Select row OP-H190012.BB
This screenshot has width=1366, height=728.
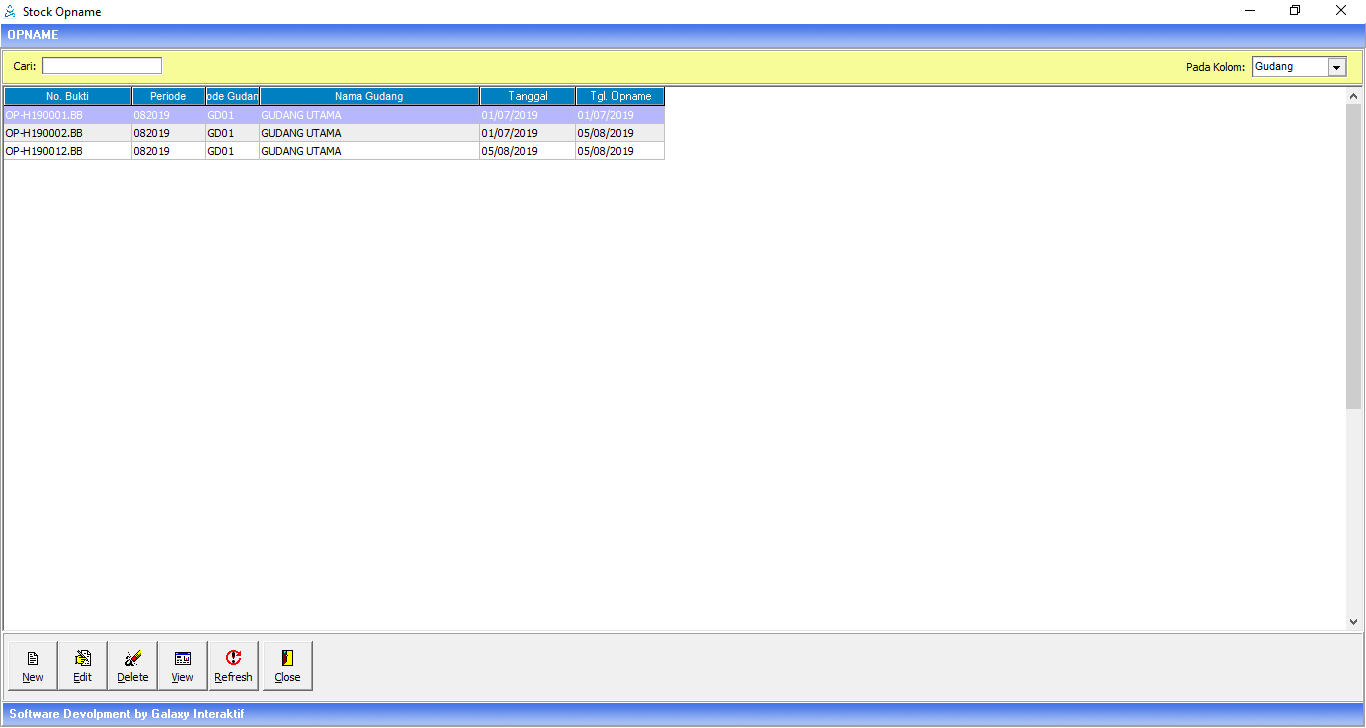tap(44, 151)
